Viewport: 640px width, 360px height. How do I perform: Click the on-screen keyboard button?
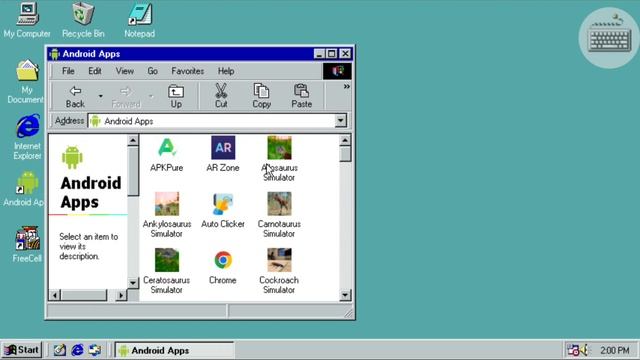(609, 38)
